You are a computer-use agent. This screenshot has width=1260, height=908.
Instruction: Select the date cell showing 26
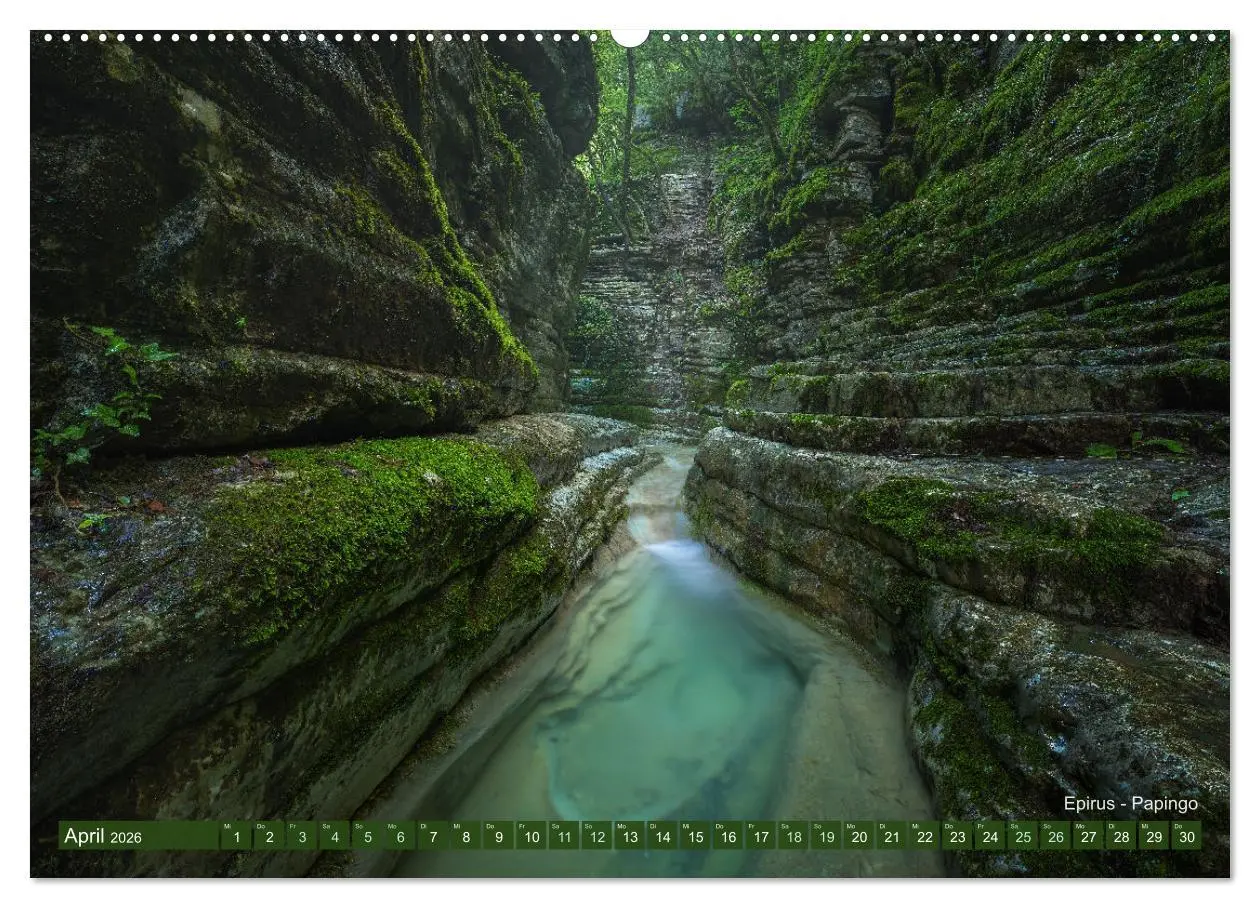pyautogui.click(x=1054, y=840)
